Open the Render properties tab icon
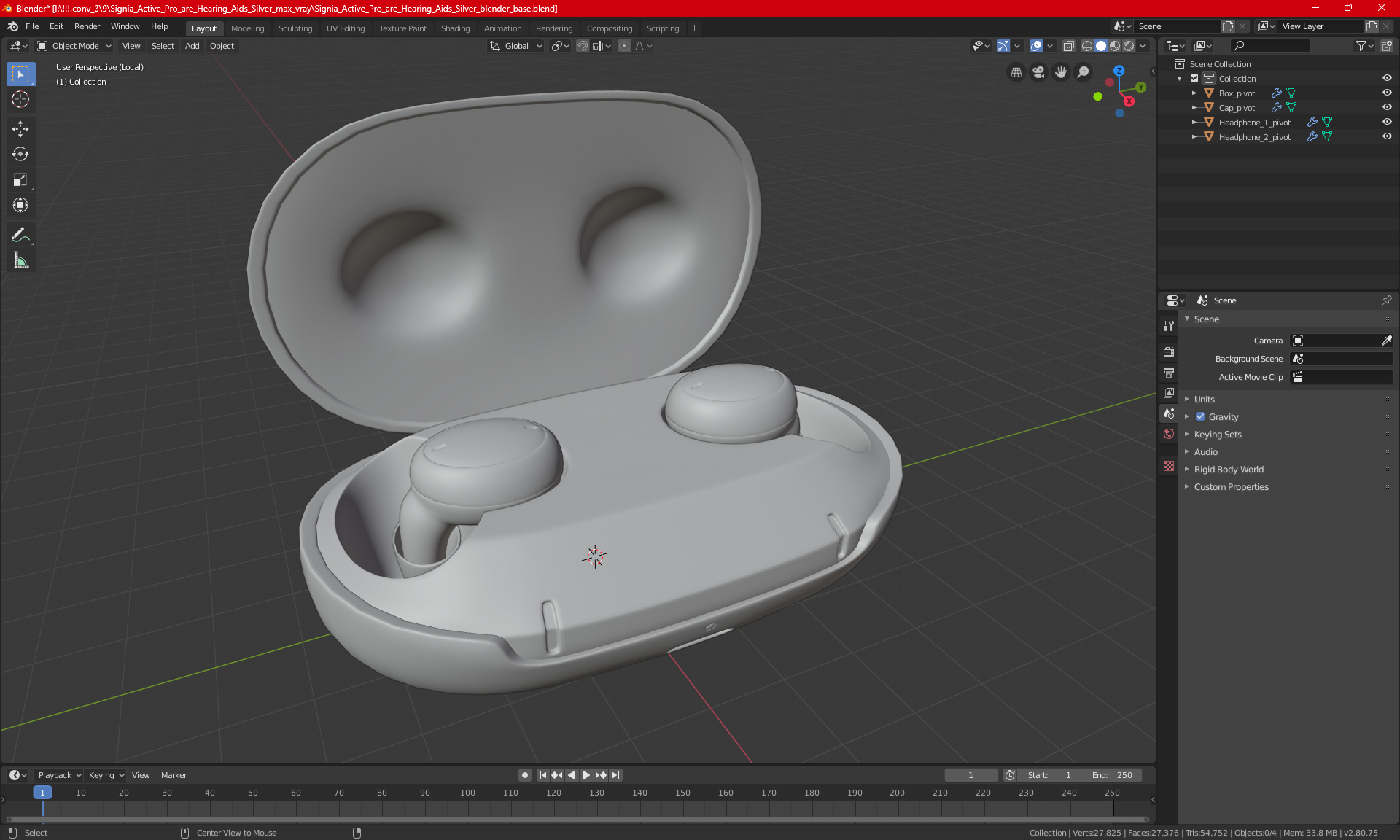Viewport: 1400px width, 840px height. tap(1169, 351)
